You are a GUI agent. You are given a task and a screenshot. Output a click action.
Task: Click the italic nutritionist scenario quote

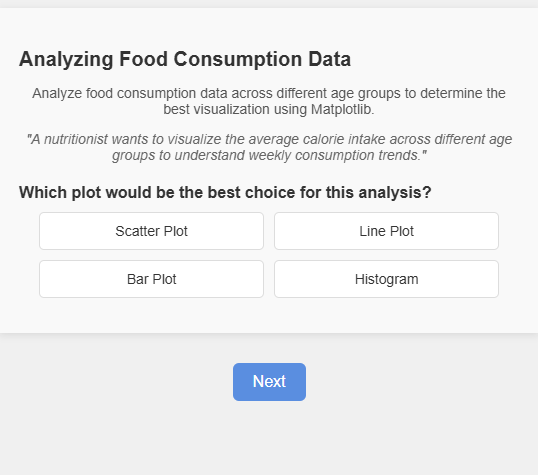[x=269, y=147]
